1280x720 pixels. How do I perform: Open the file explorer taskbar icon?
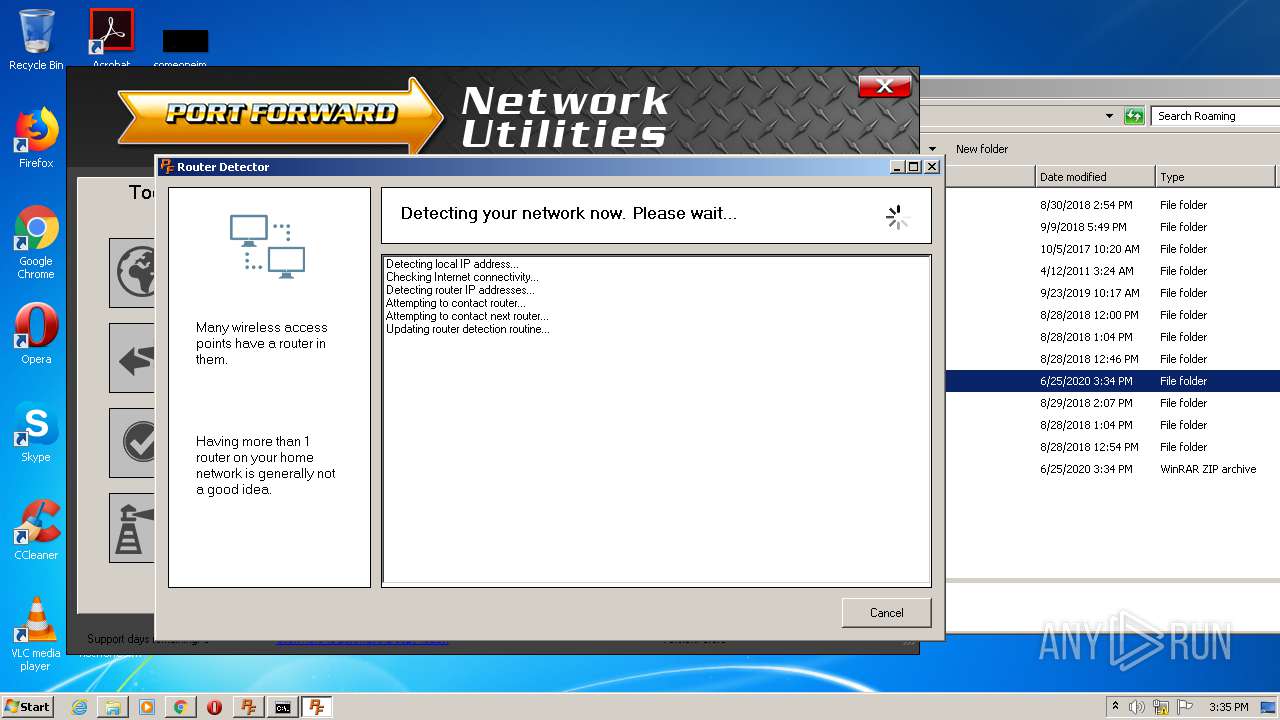113,707
